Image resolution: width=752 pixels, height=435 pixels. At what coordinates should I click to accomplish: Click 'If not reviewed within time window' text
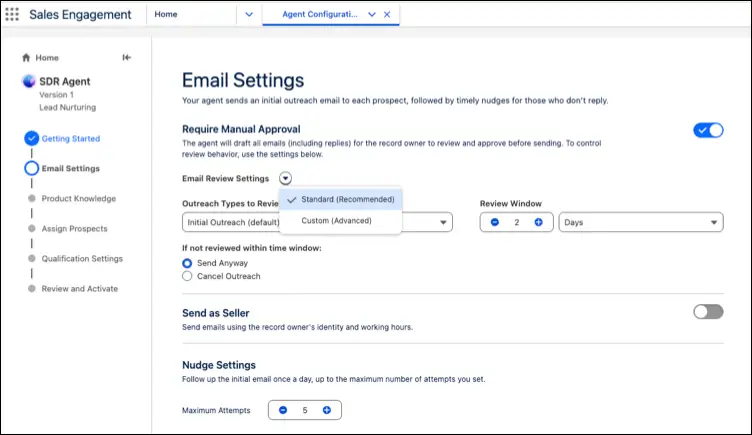coord(252,248)
